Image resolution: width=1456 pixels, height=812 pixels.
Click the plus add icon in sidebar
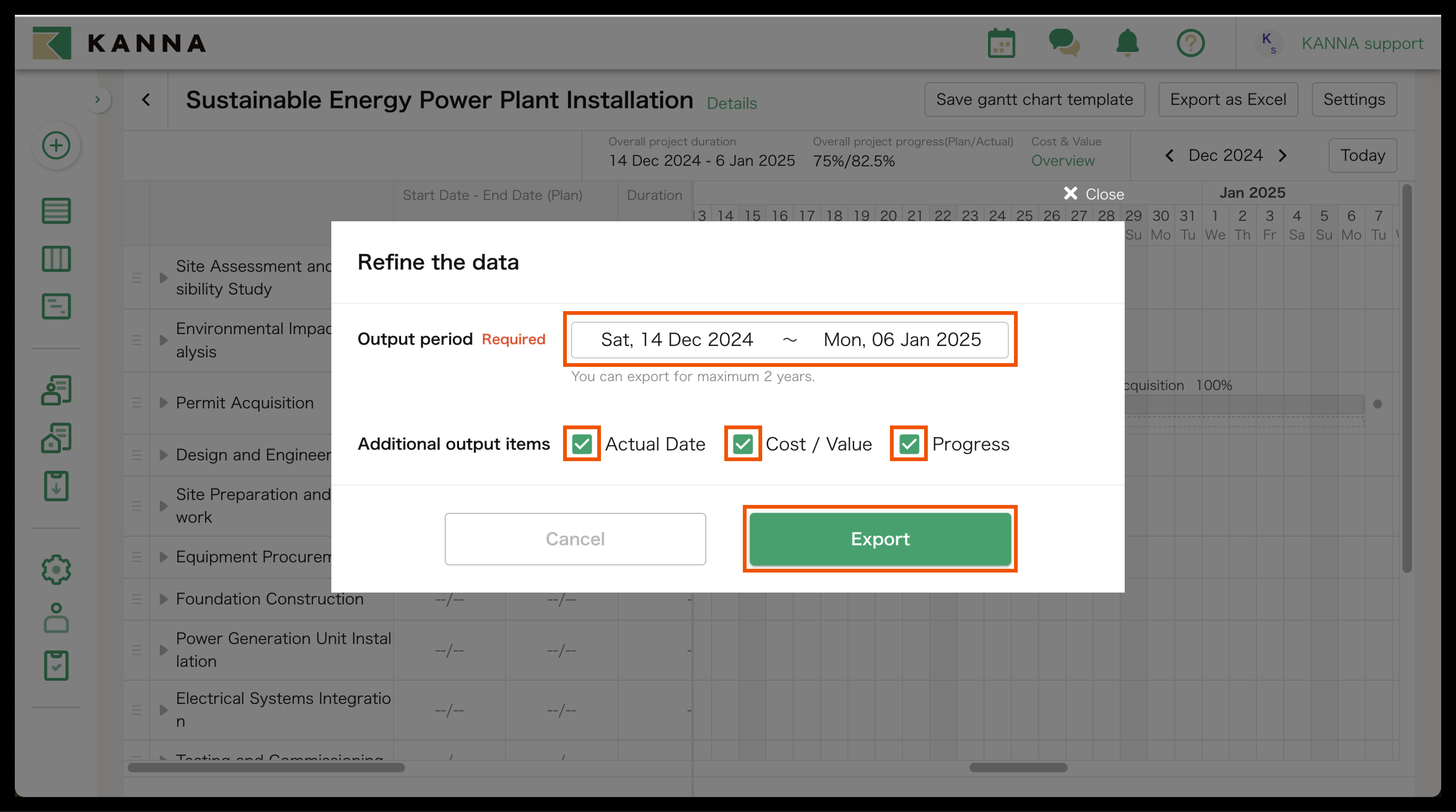pos(56,146)
